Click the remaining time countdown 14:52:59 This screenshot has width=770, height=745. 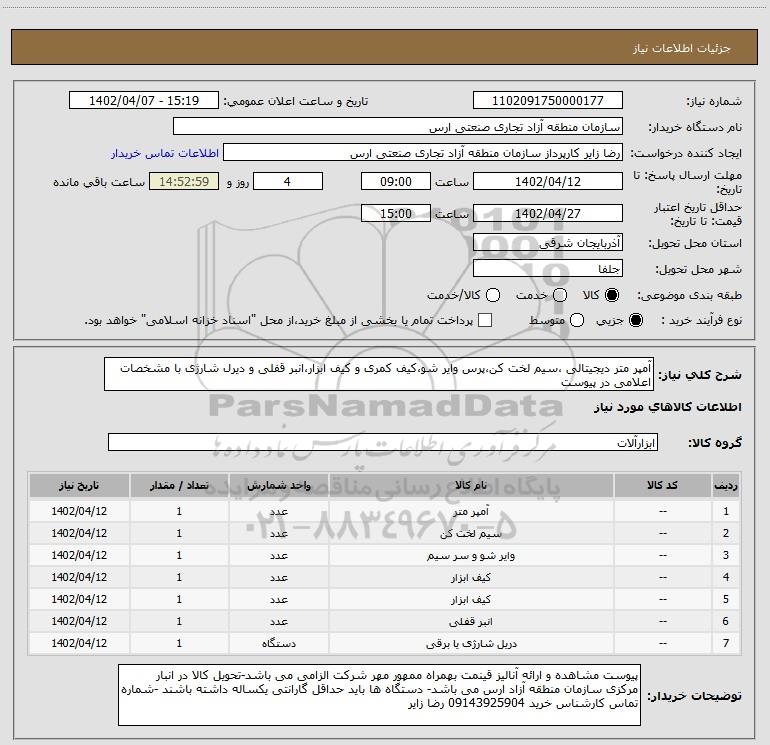(184, 181)
